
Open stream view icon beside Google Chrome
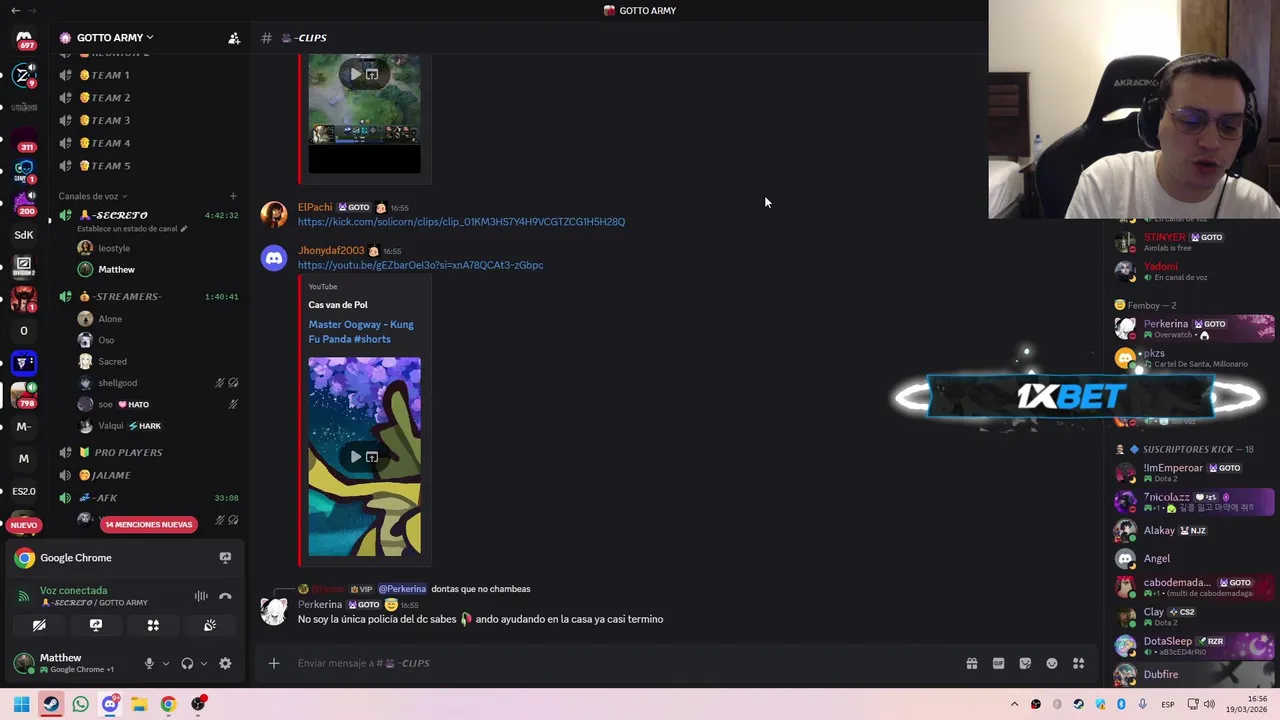pyautogui.click(x=225, y=558)
